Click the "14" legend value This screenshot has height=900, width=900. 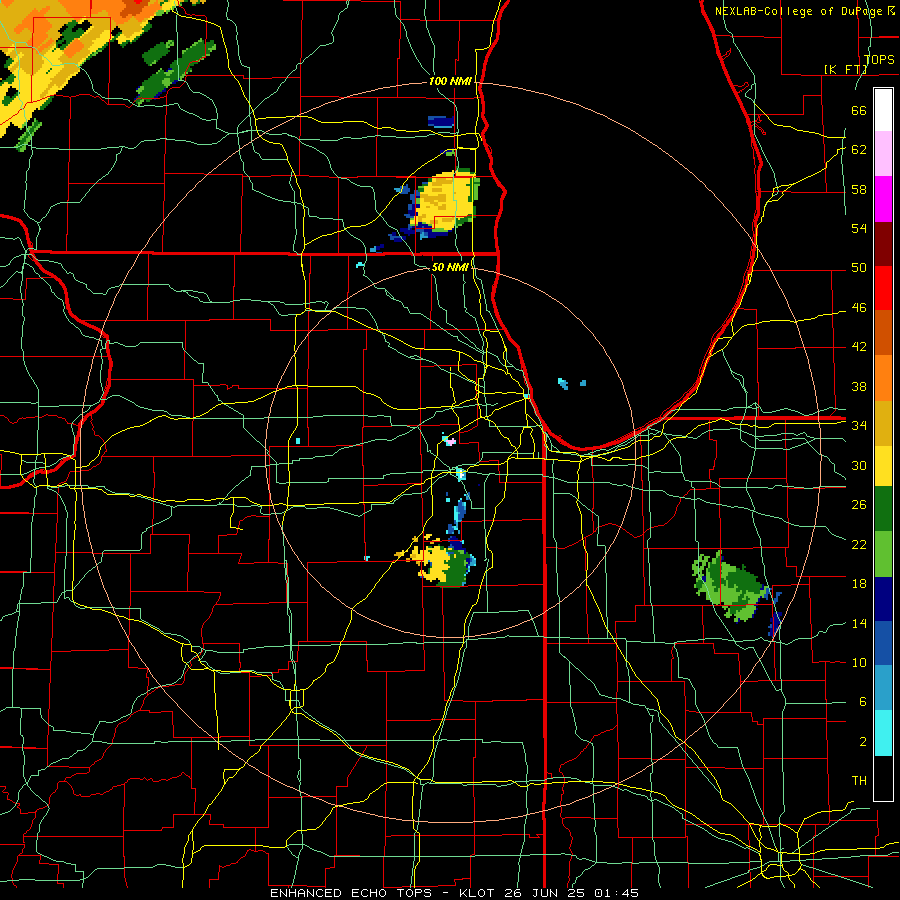859,623
